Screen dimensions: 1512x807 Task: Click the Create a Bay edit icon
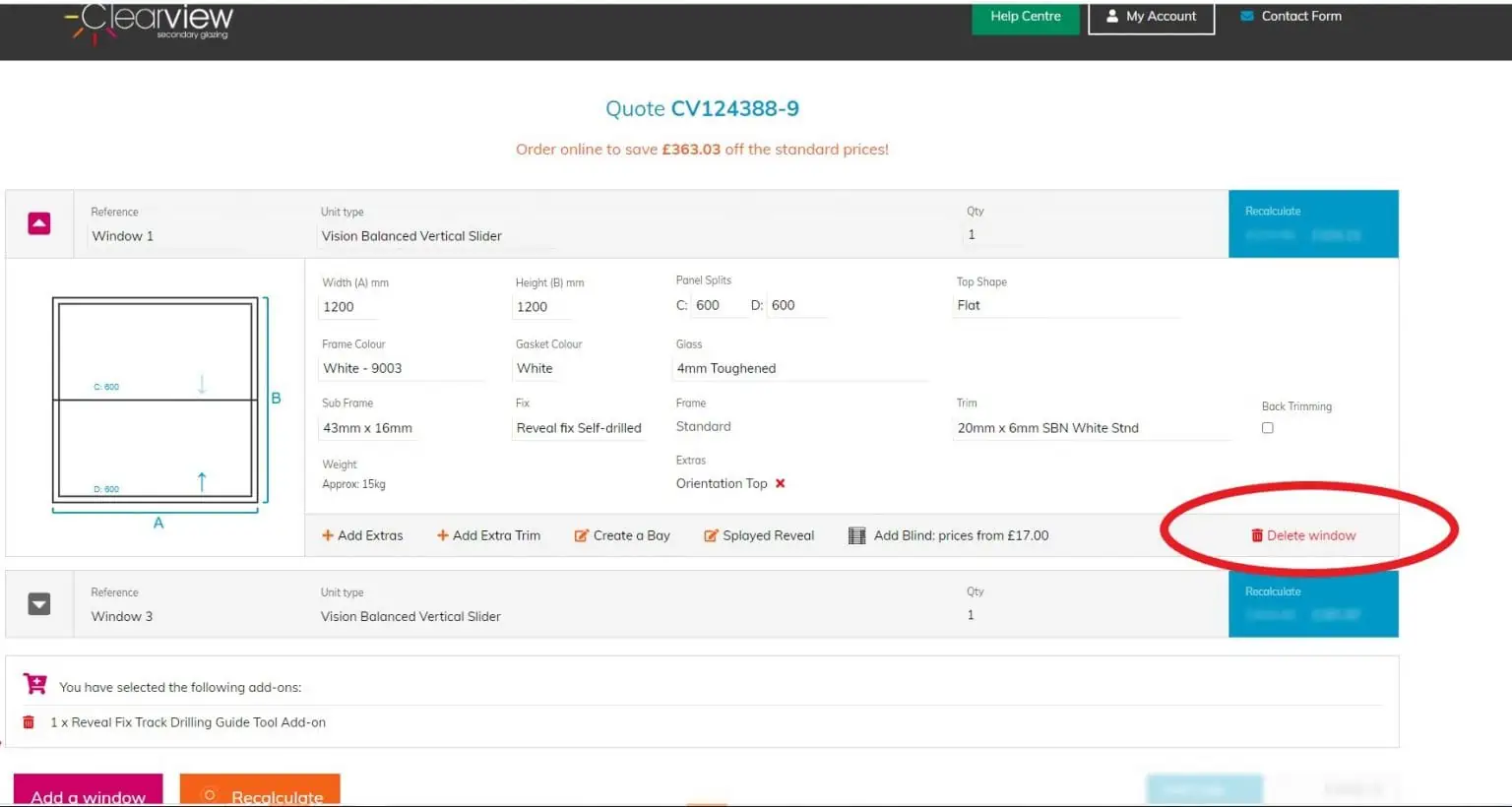tap(582, 535)
